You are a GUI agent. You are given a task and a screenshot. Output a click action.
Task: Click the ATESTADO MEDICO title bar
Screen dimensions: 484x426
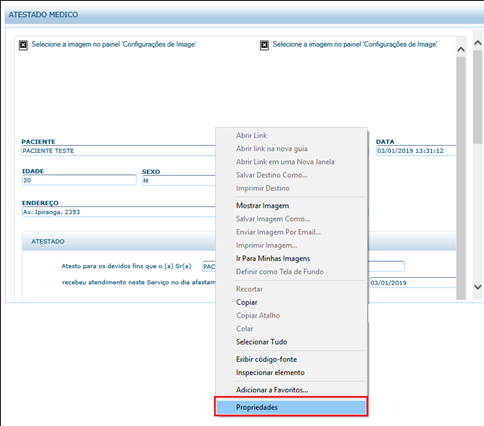point(244,15)
